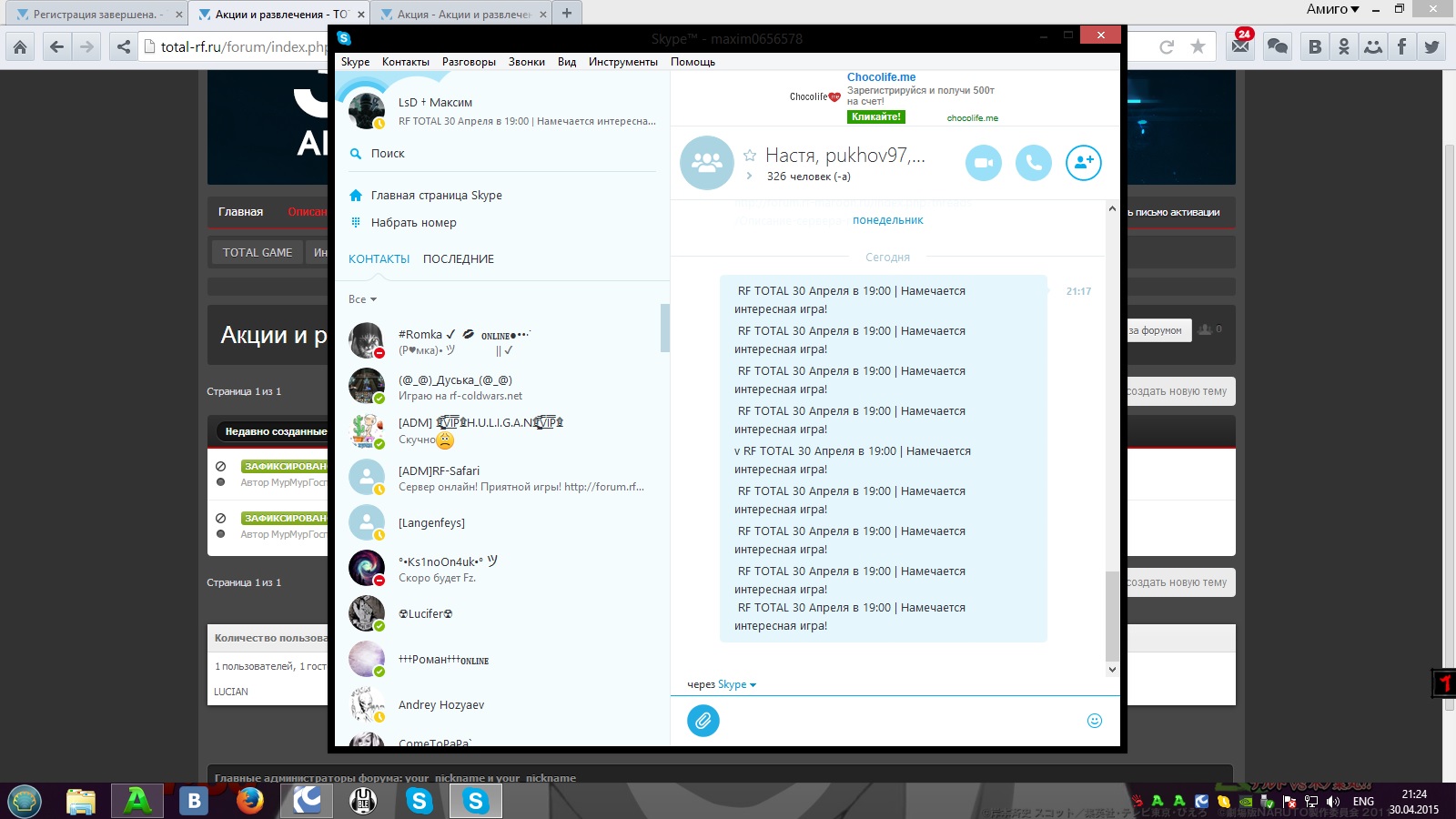Open the Odnoklassniki icon in browser toolbar

click(x=1344, y=46)
